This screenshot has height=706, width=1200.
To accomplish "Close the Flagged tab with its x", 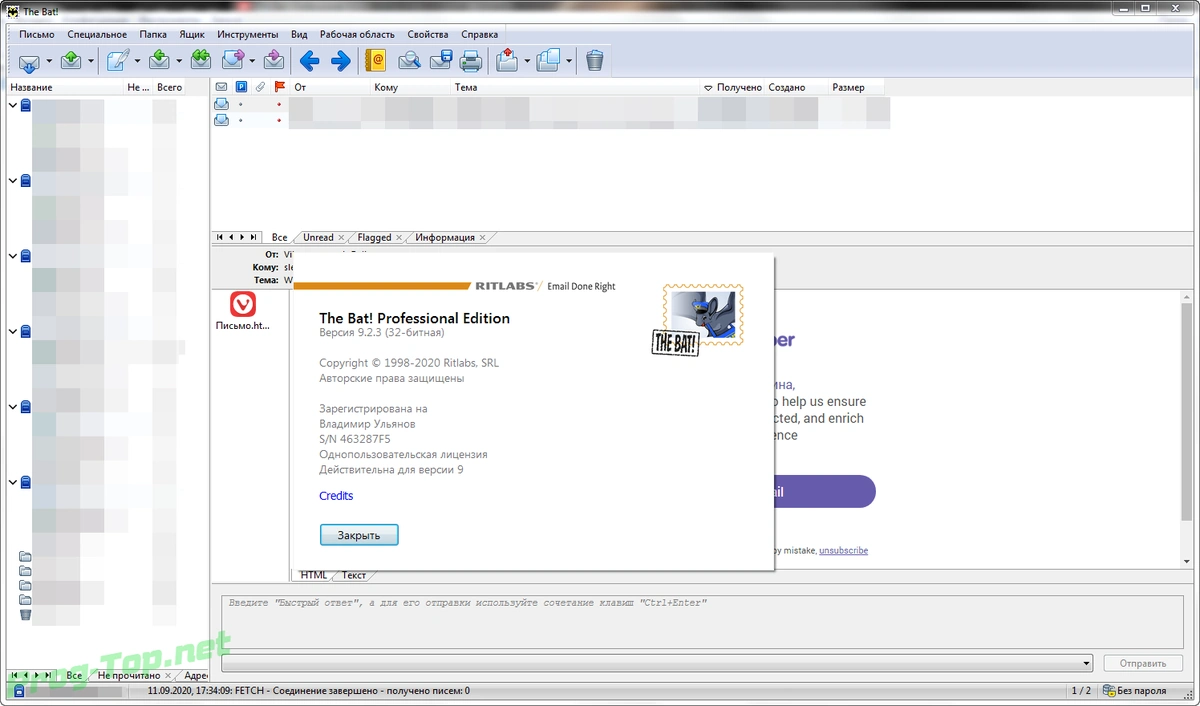I will 399,238.
